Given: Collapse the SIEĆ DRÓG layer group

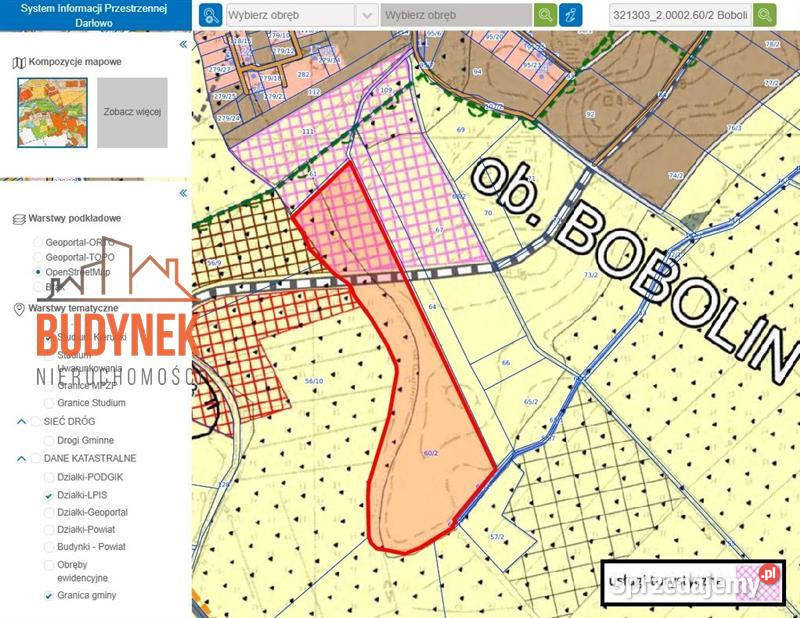Looking at the screenshot, I should pos(21,422).
